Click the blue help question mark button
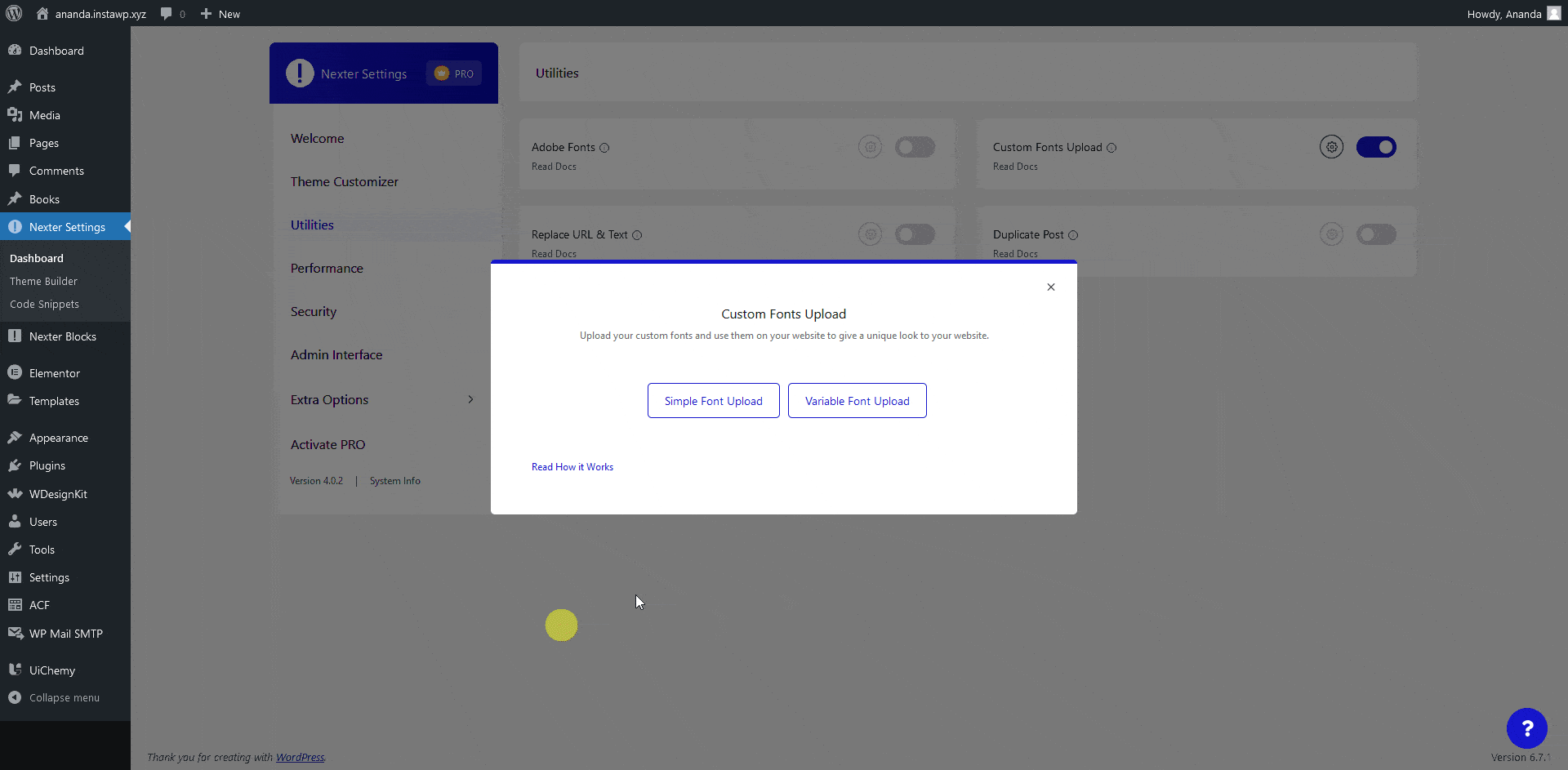The image size is (1568, 770). [x=1526, y=728]
